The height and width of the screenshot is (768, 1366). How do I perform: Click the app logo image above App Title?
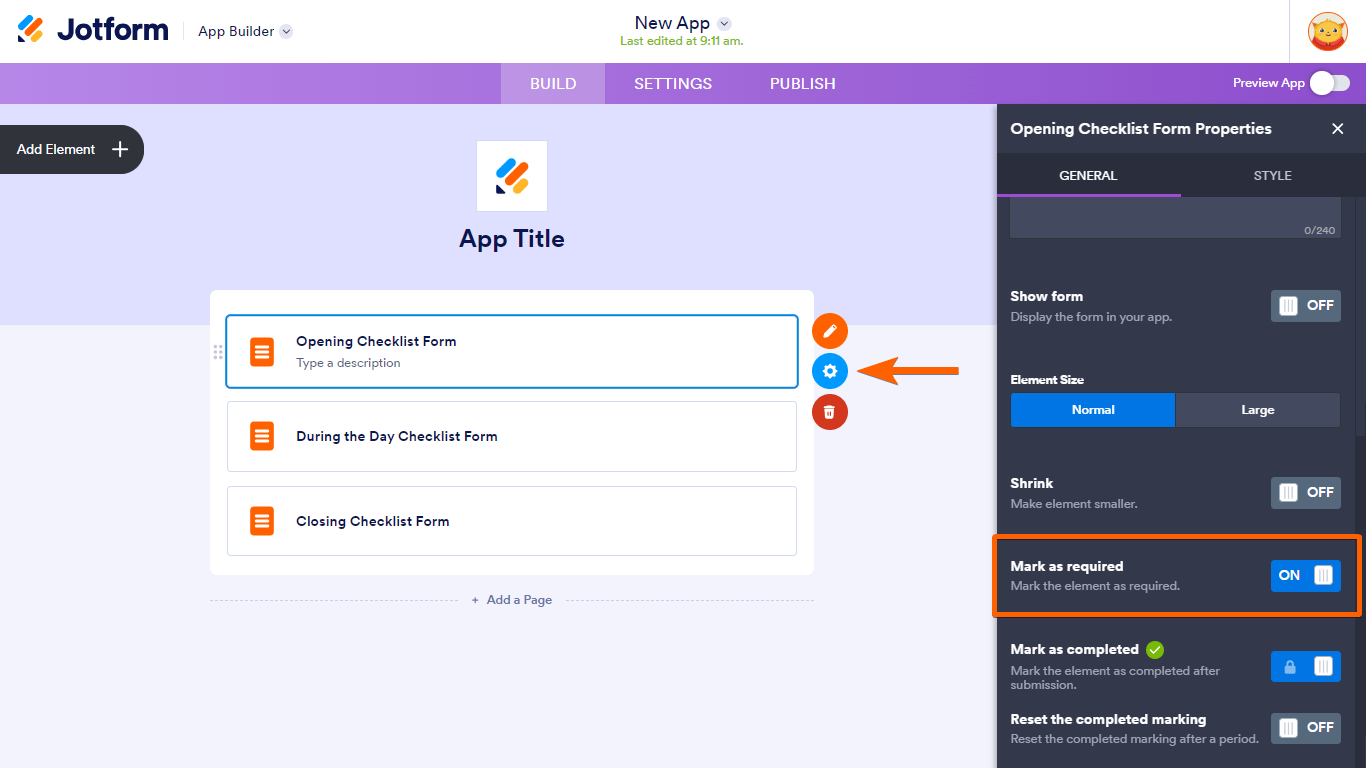(x=512, y=176)
